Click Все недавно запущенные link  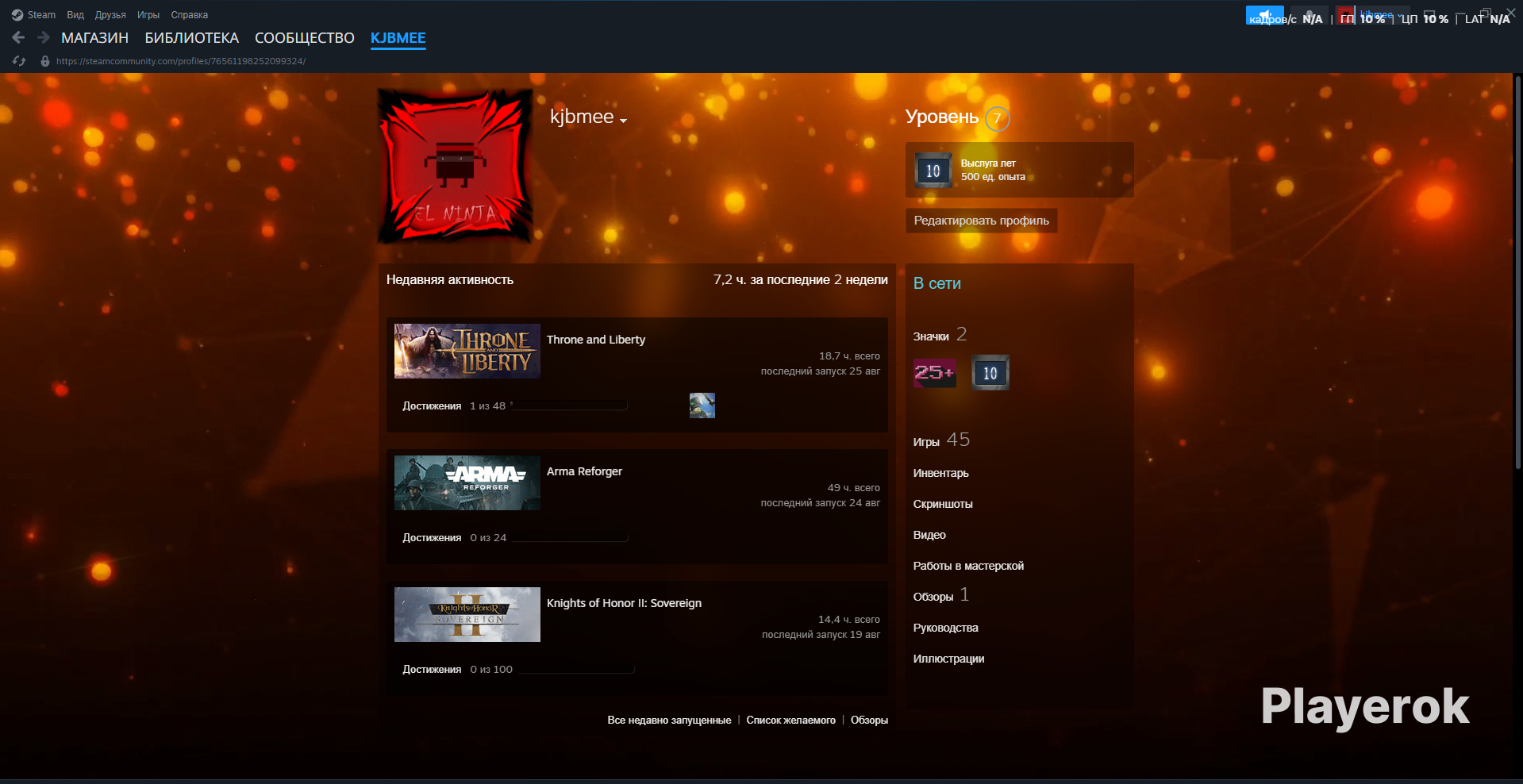[x=669, y=721]
